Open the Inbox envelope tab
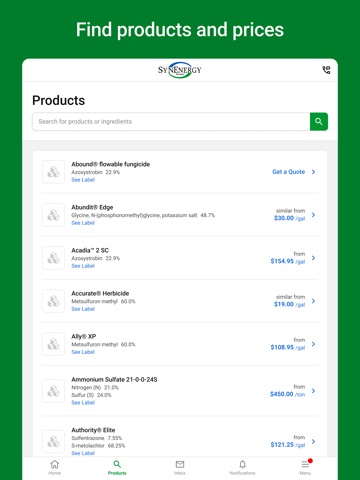This screenshot has width=360, height=480. click(x=180, y=467)
